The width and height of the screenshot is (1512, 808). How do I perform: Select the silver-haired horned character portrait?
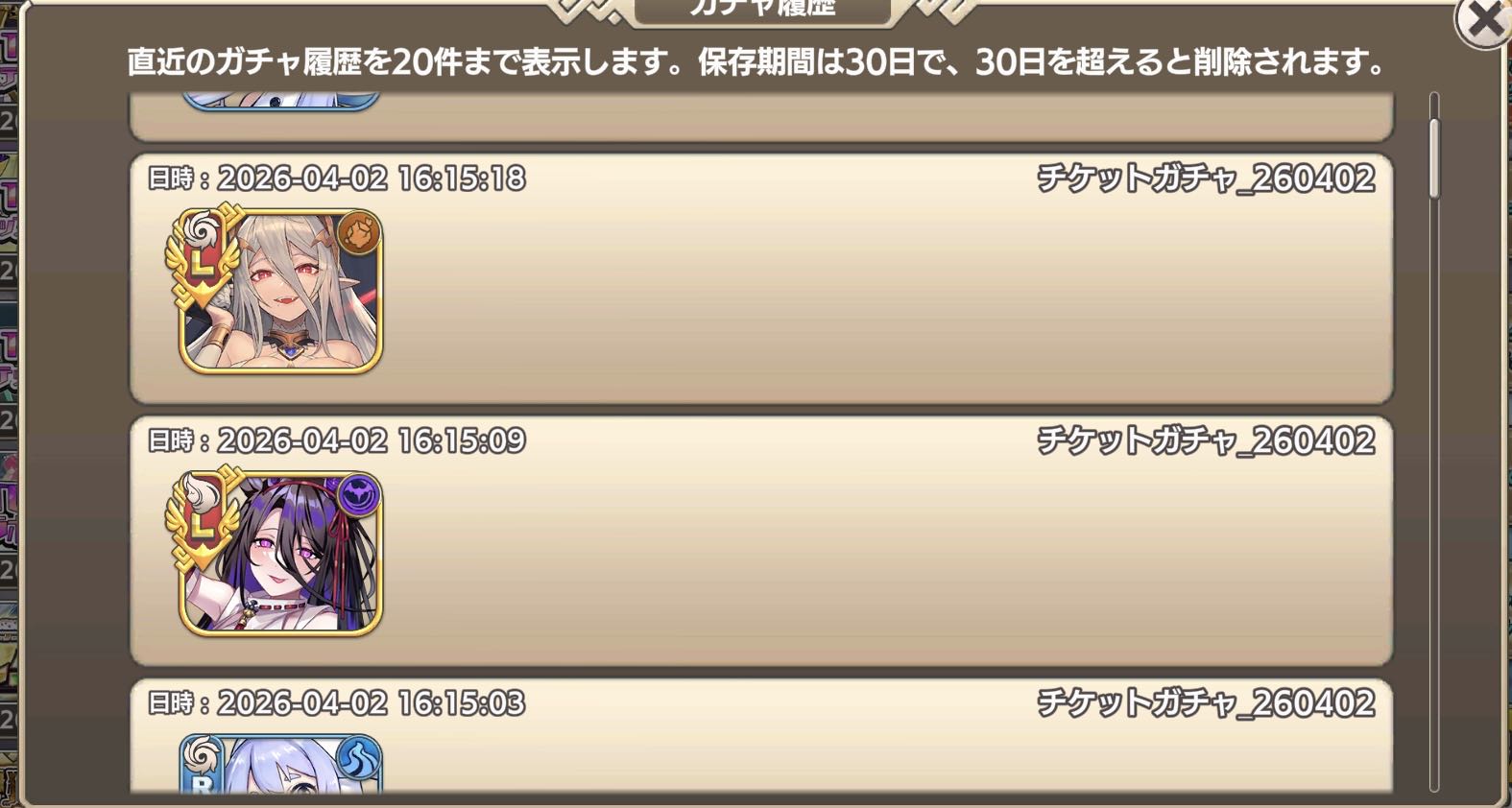(x=280, y=291)
